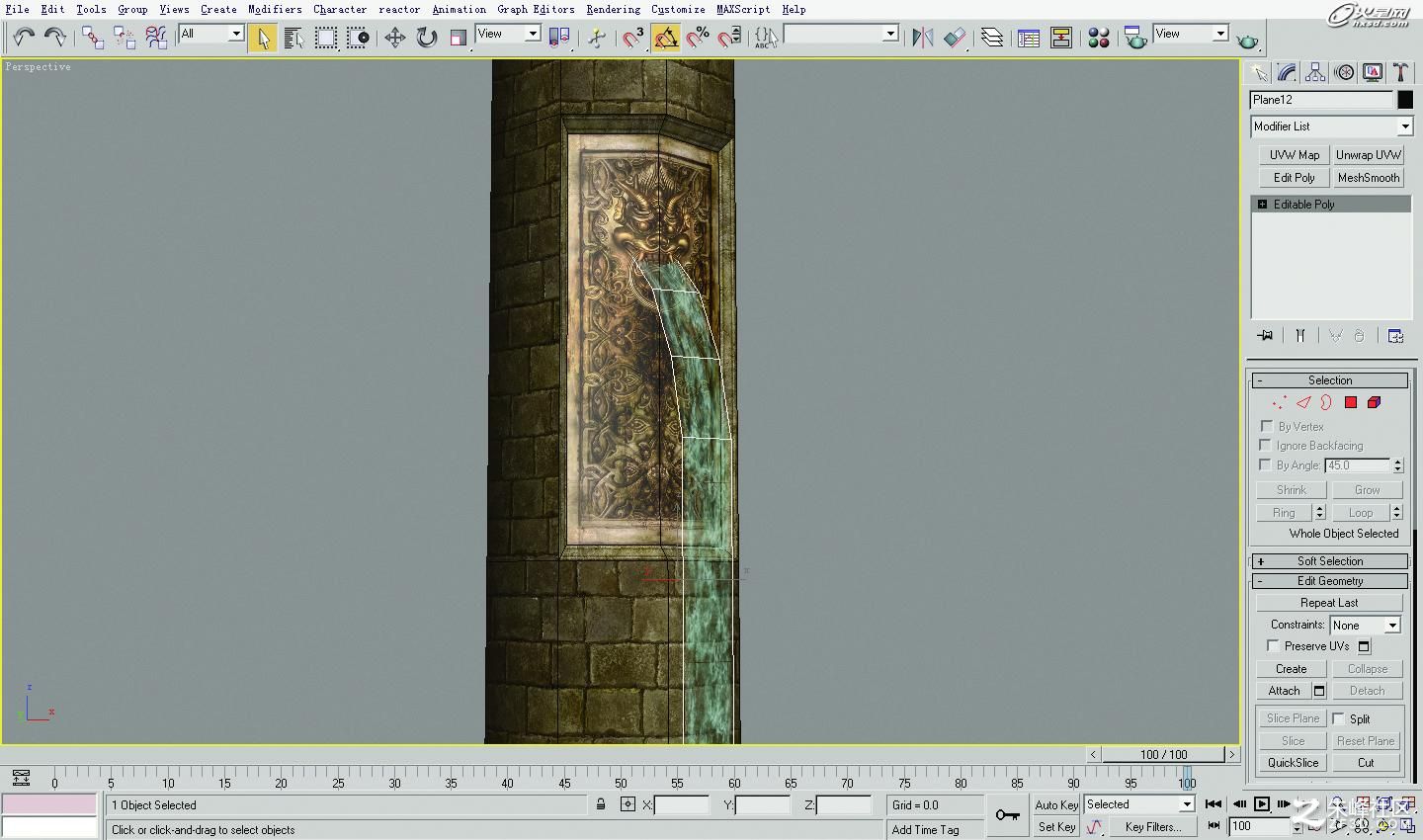This screenshot has height=840, width=1423.
Task: Open the Rendering menu
Action: [613, 9]
